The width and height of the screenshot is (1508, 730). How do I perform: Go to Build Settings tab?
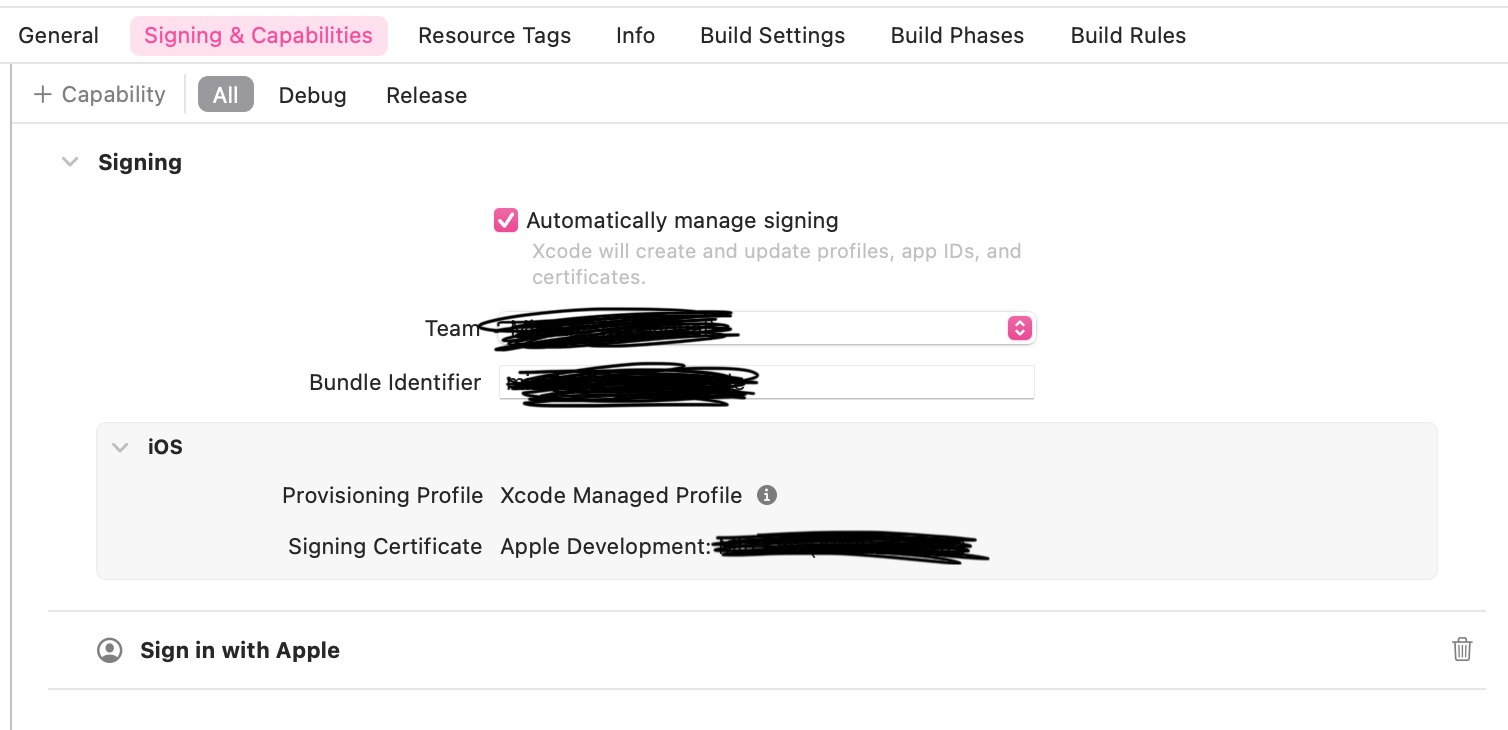click(x=772, y=36)
